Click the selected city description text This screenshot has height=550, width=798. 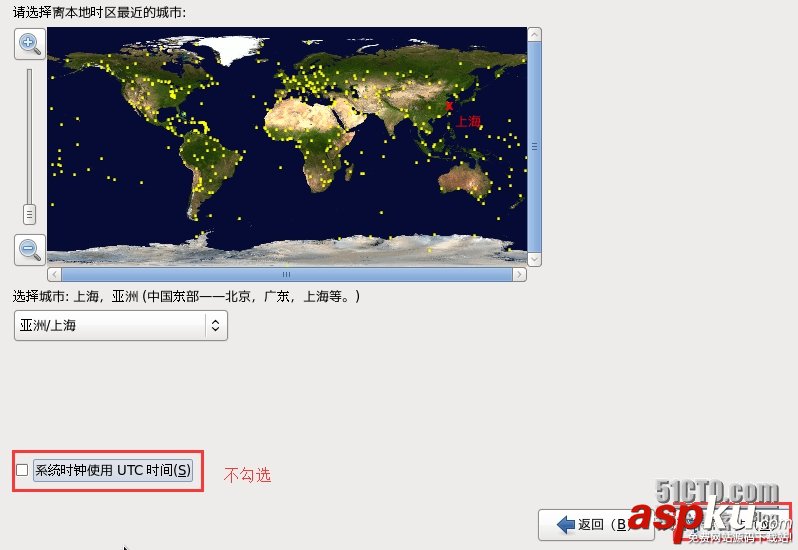coord(186,296)
